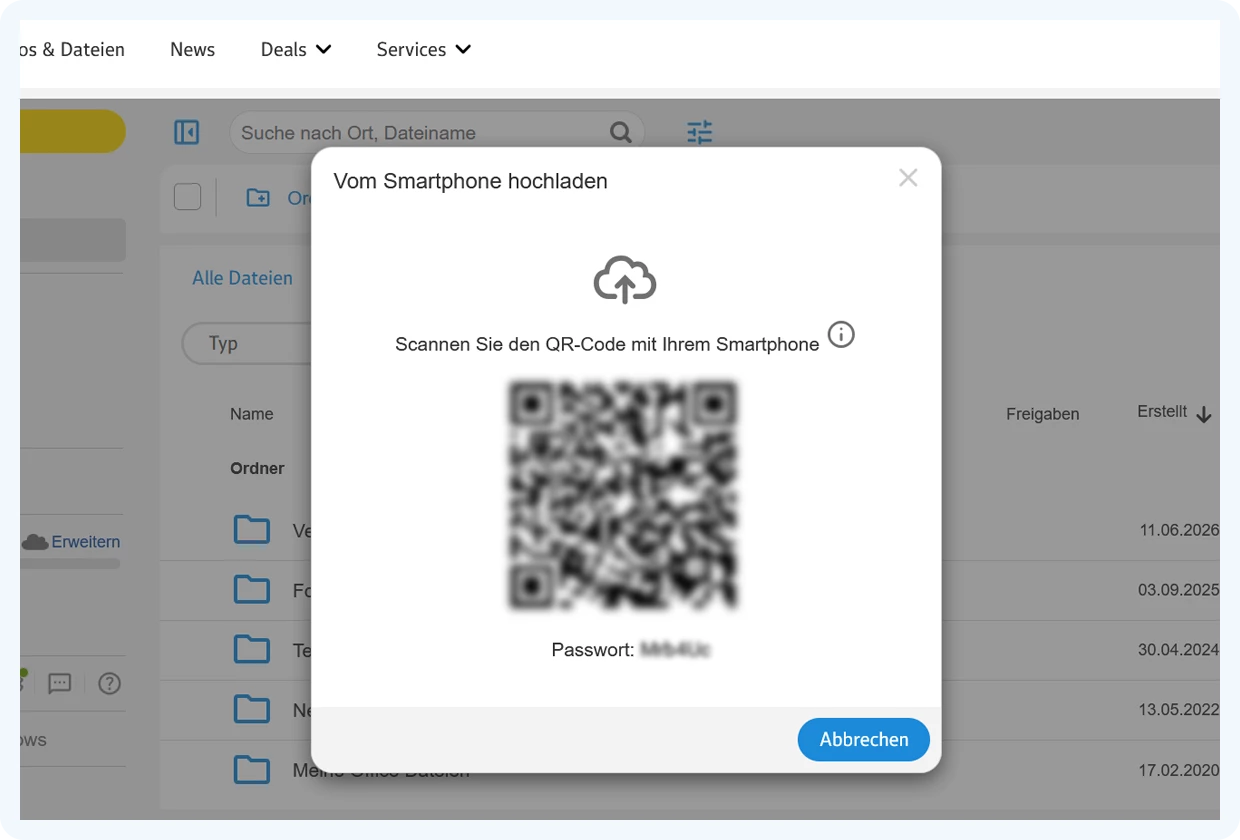Click the magnifier search icon
This screenshot has height=840, width=1240.
coord(621,132)
